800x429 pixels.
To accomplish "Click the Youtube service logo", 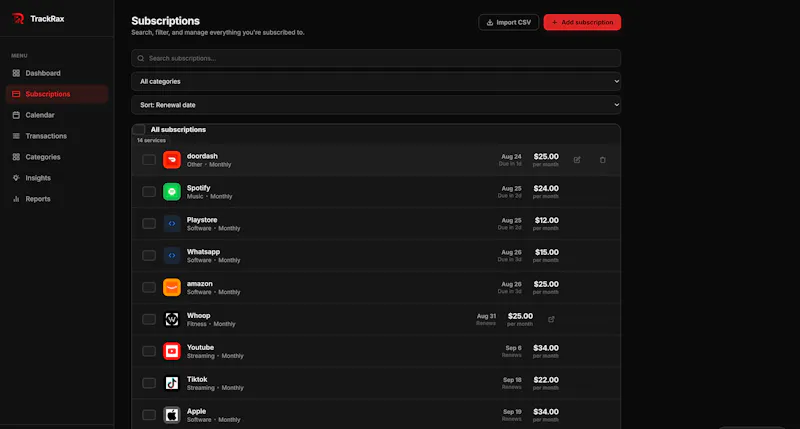I will pyautogui.click(x=172, y=351).
